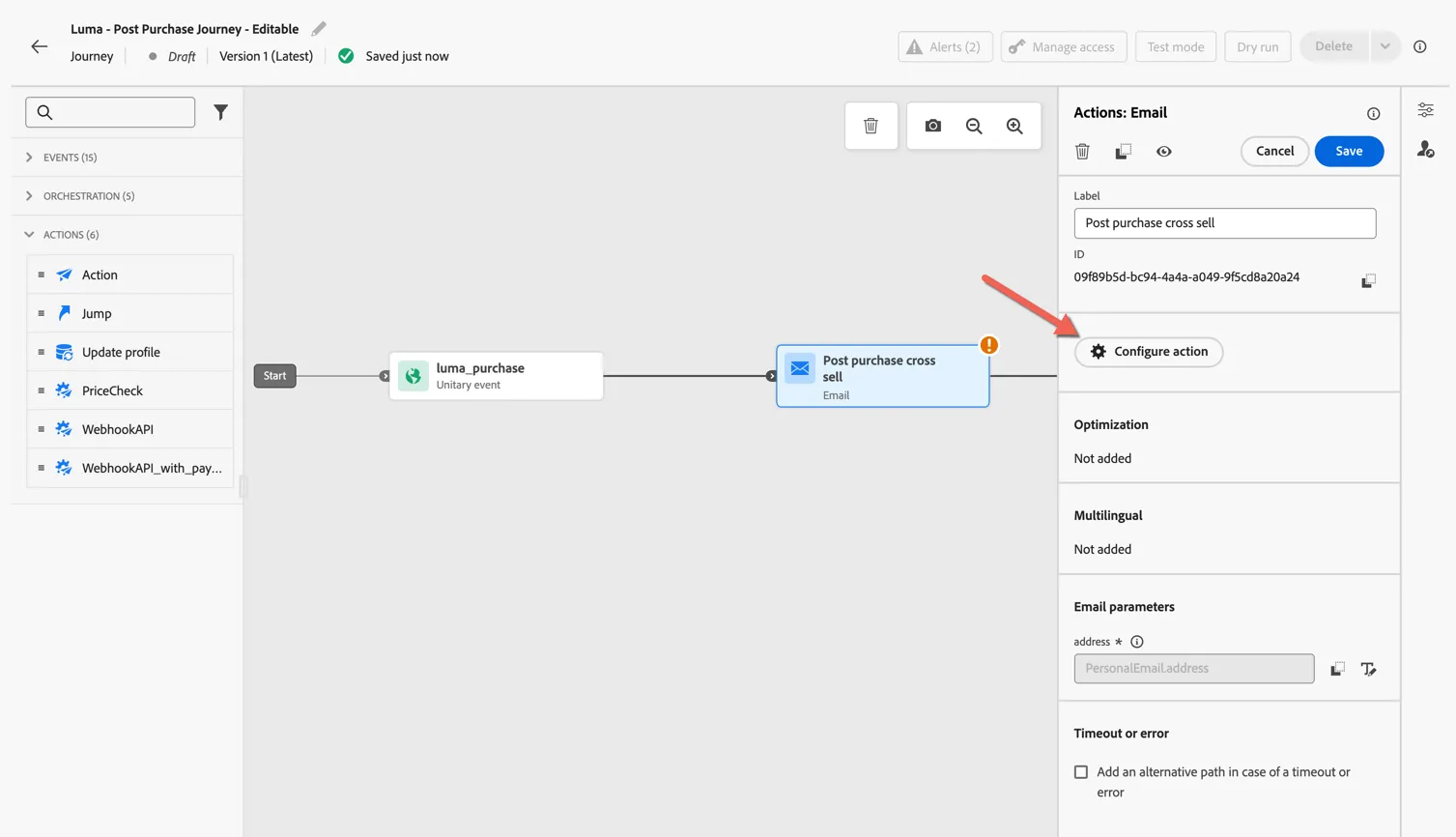Click the Alerts (2) button
This screenshot has height=837, width=1456.
(x=945, y=46)
